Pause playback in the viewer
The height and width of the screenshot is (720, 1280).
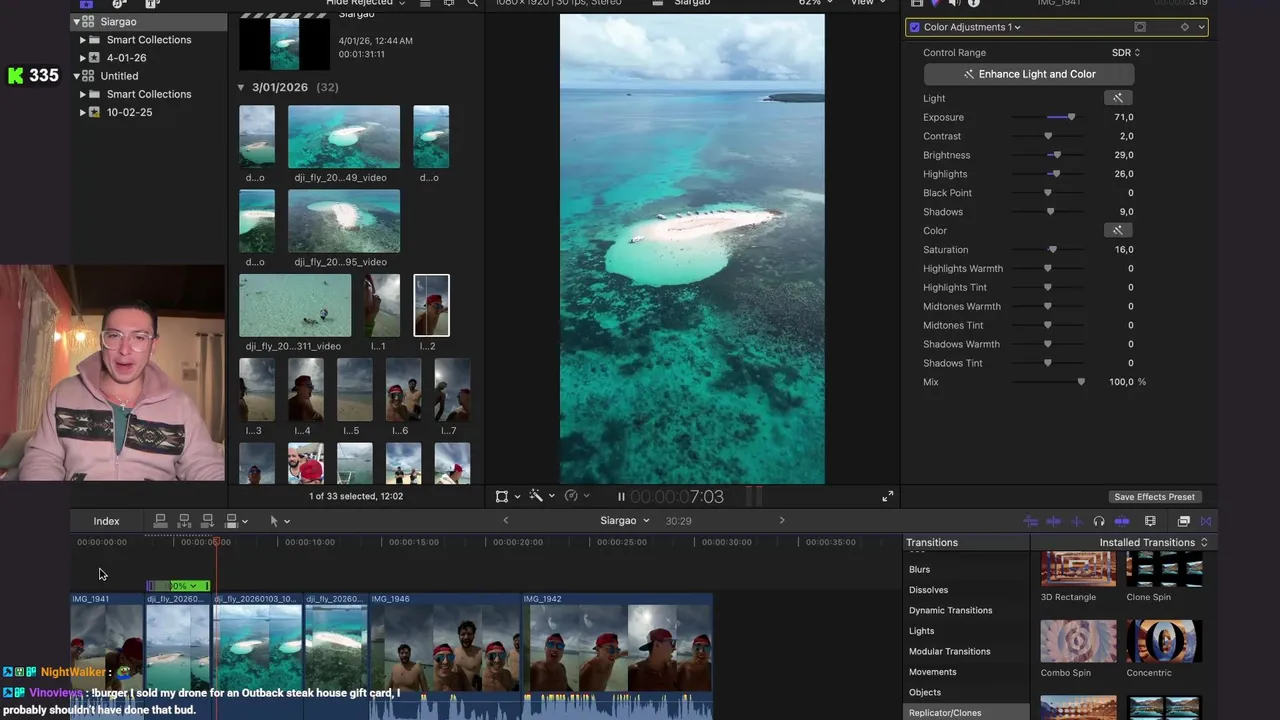coord(621,497)
